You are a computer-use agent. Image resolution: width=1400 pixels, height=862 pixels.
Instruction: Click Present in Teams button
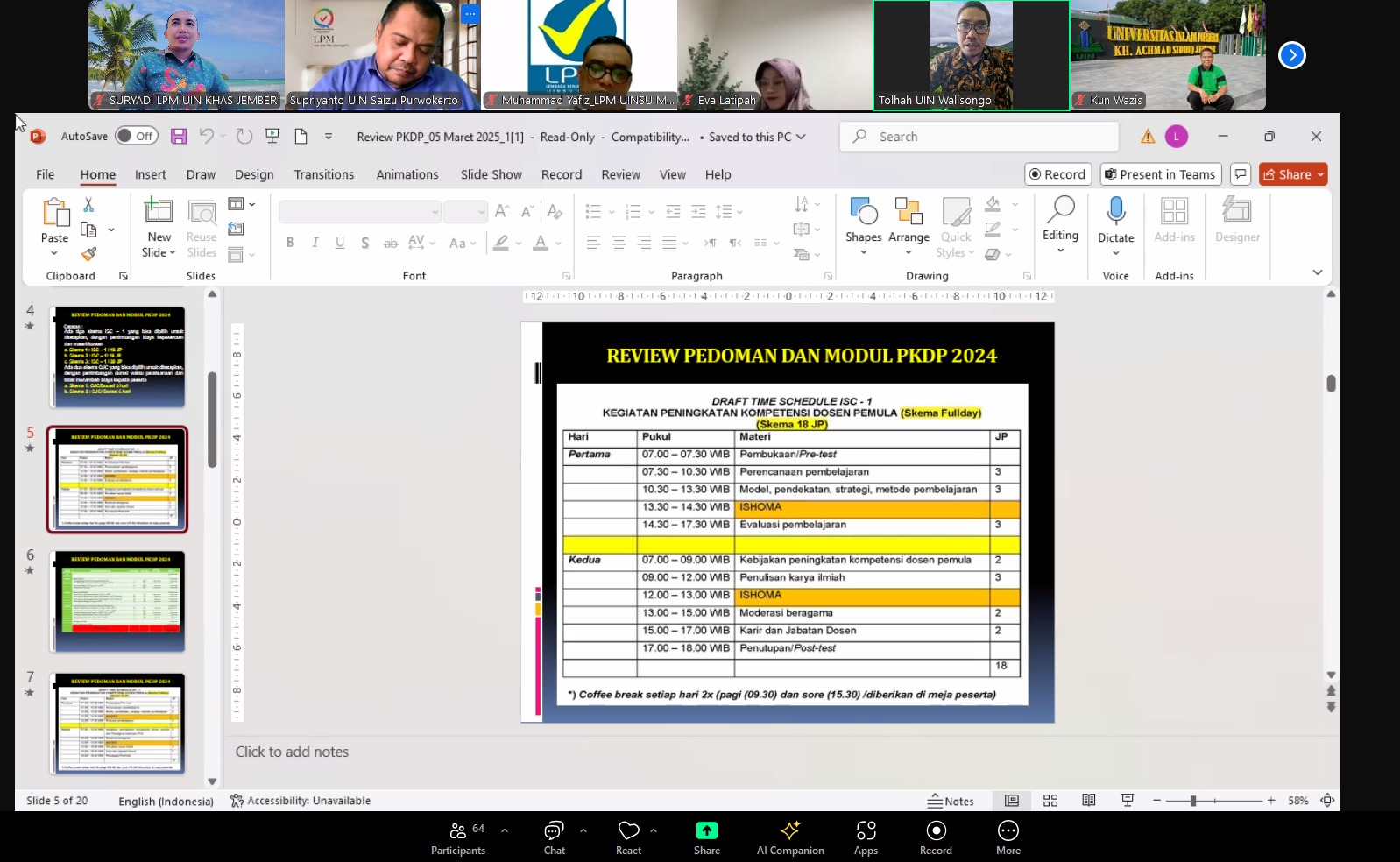pos(1161,174)
